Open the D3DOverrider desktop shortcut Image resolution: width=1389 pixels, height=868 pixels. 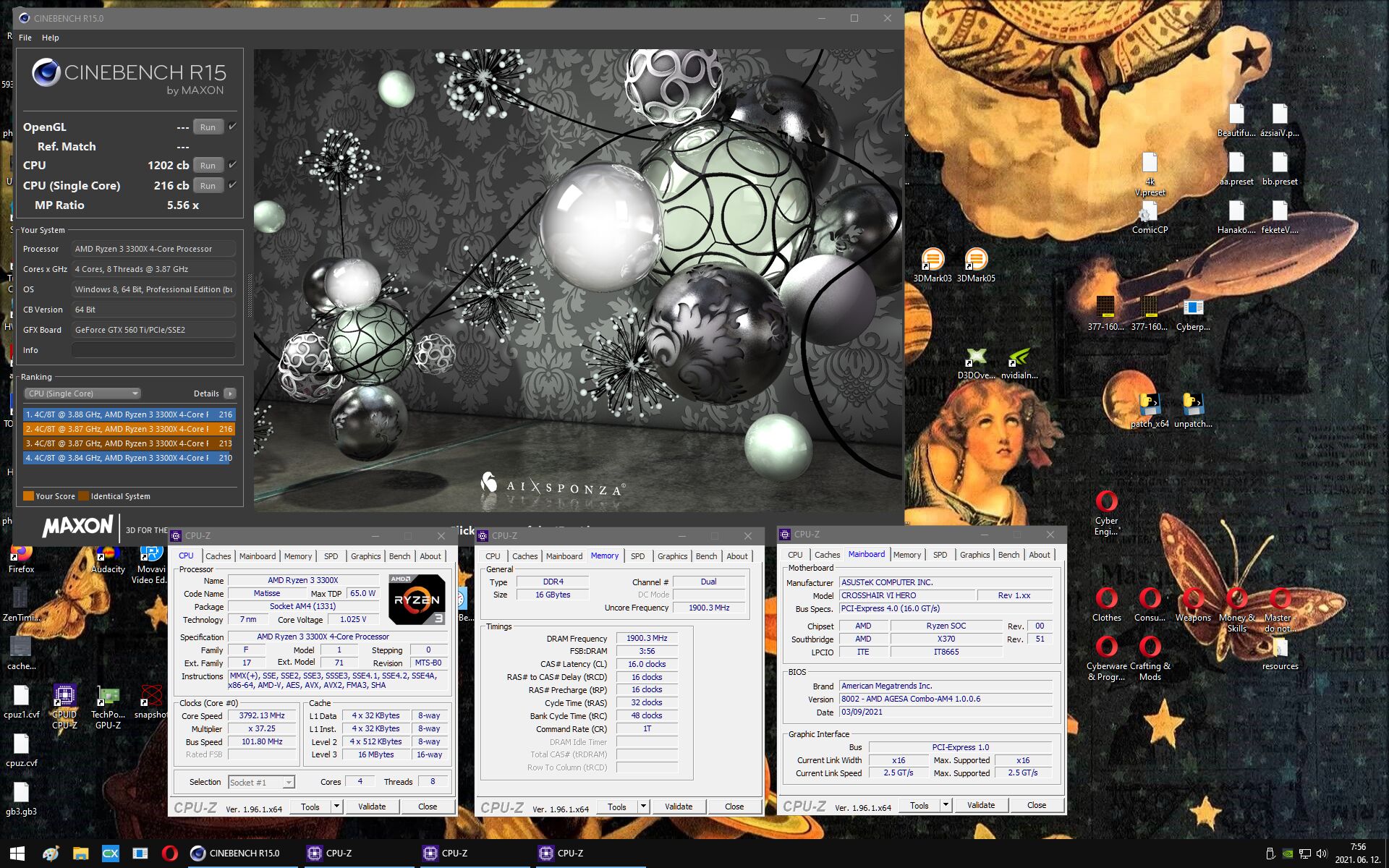coord(976,357)
